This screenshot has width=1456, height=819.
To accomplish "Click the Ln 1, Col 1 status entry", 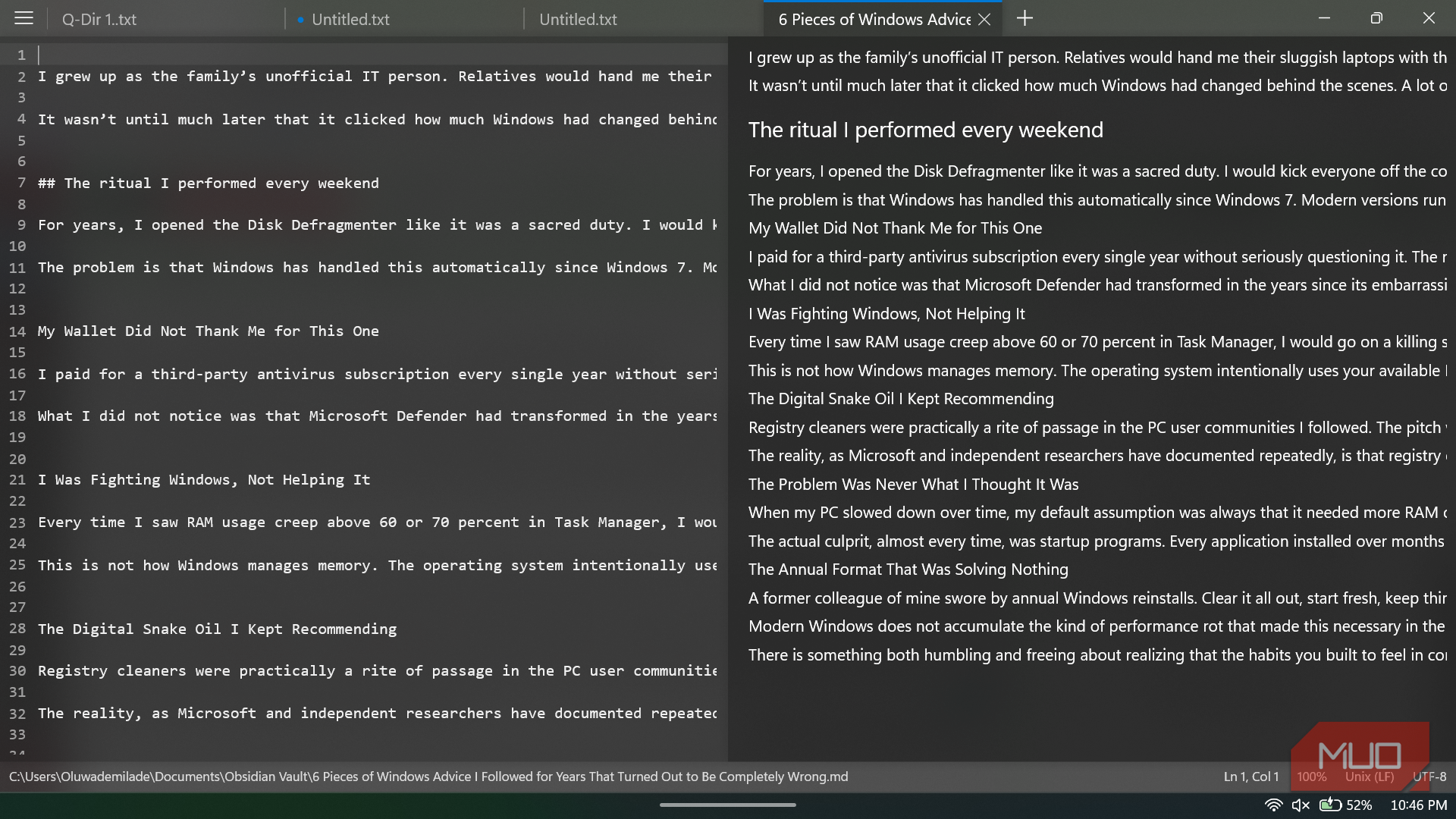I will [1250, 777].
